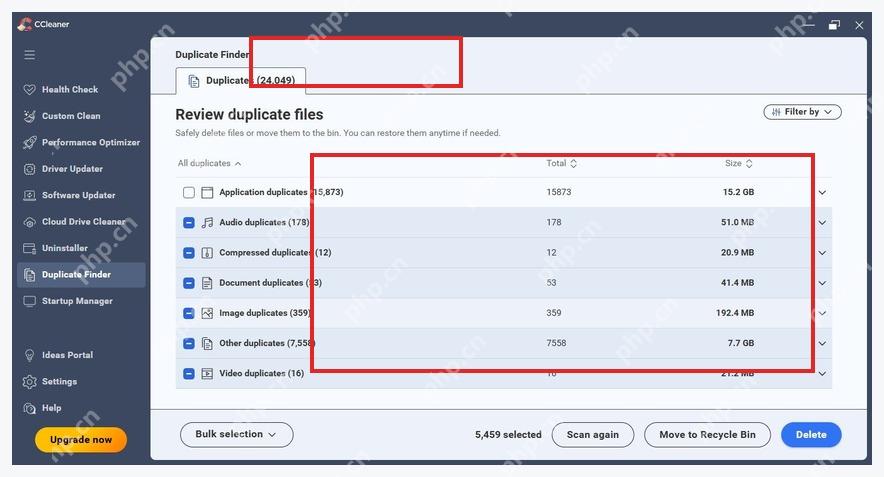The width and height of the screenshot is (884, 477).
Task: Toggle the Audio duplicates checkbox
Action: coord(189,223)
